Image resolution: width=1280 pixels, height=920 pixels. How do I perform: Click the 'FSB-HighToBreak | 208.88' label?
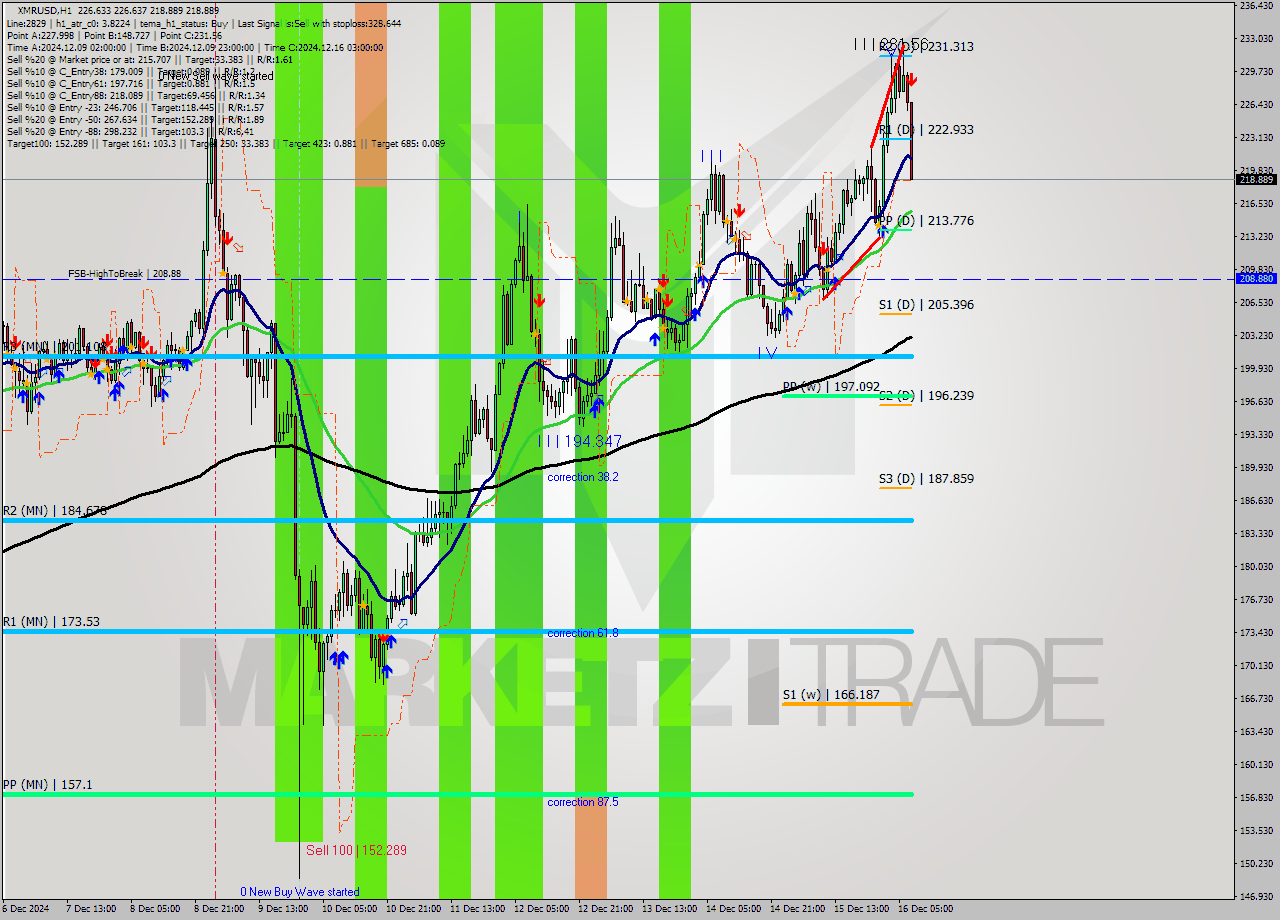pyautogui.click(x=124, y=273)
